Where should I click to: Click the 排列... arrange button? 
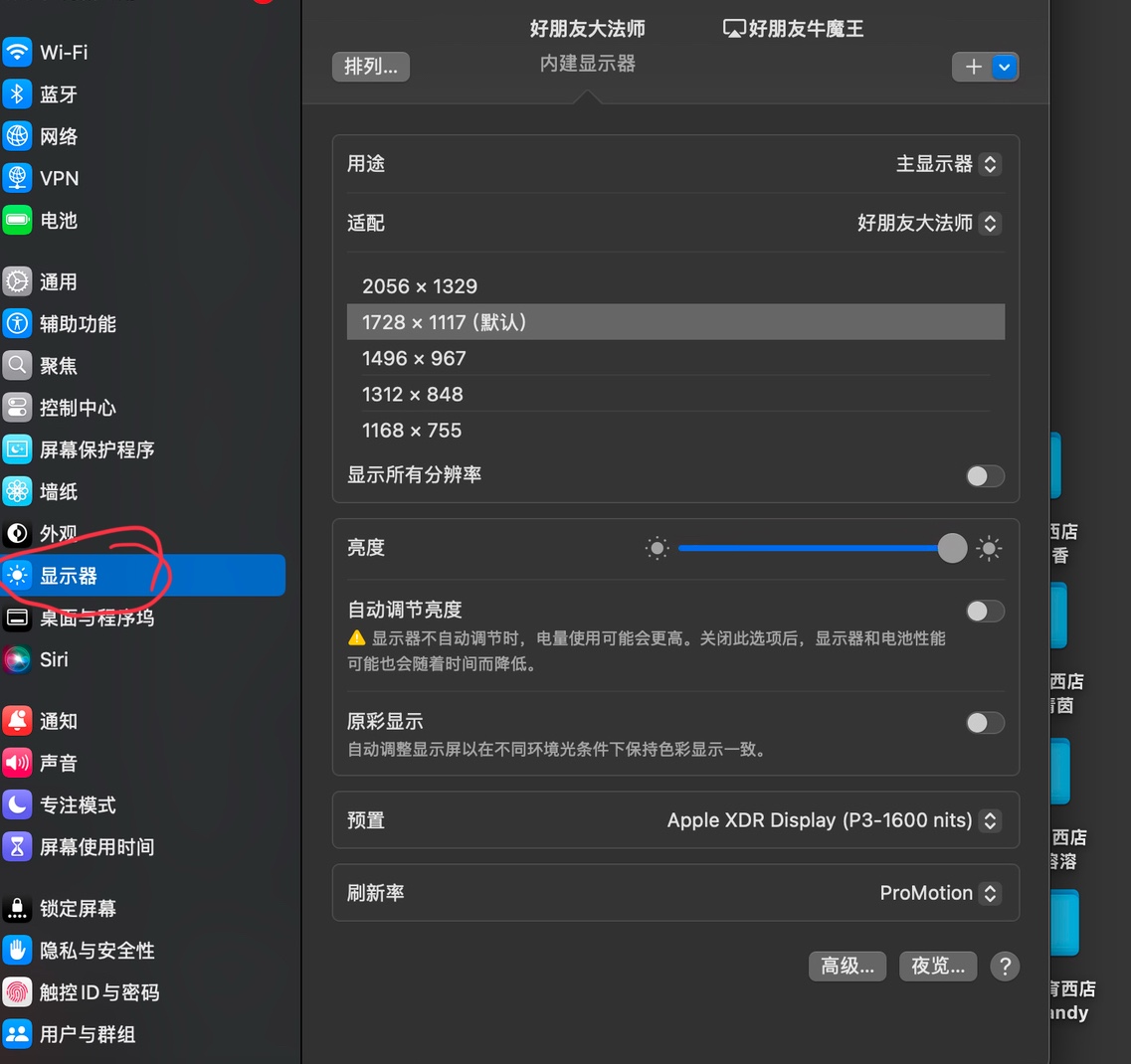coord(371,67)
